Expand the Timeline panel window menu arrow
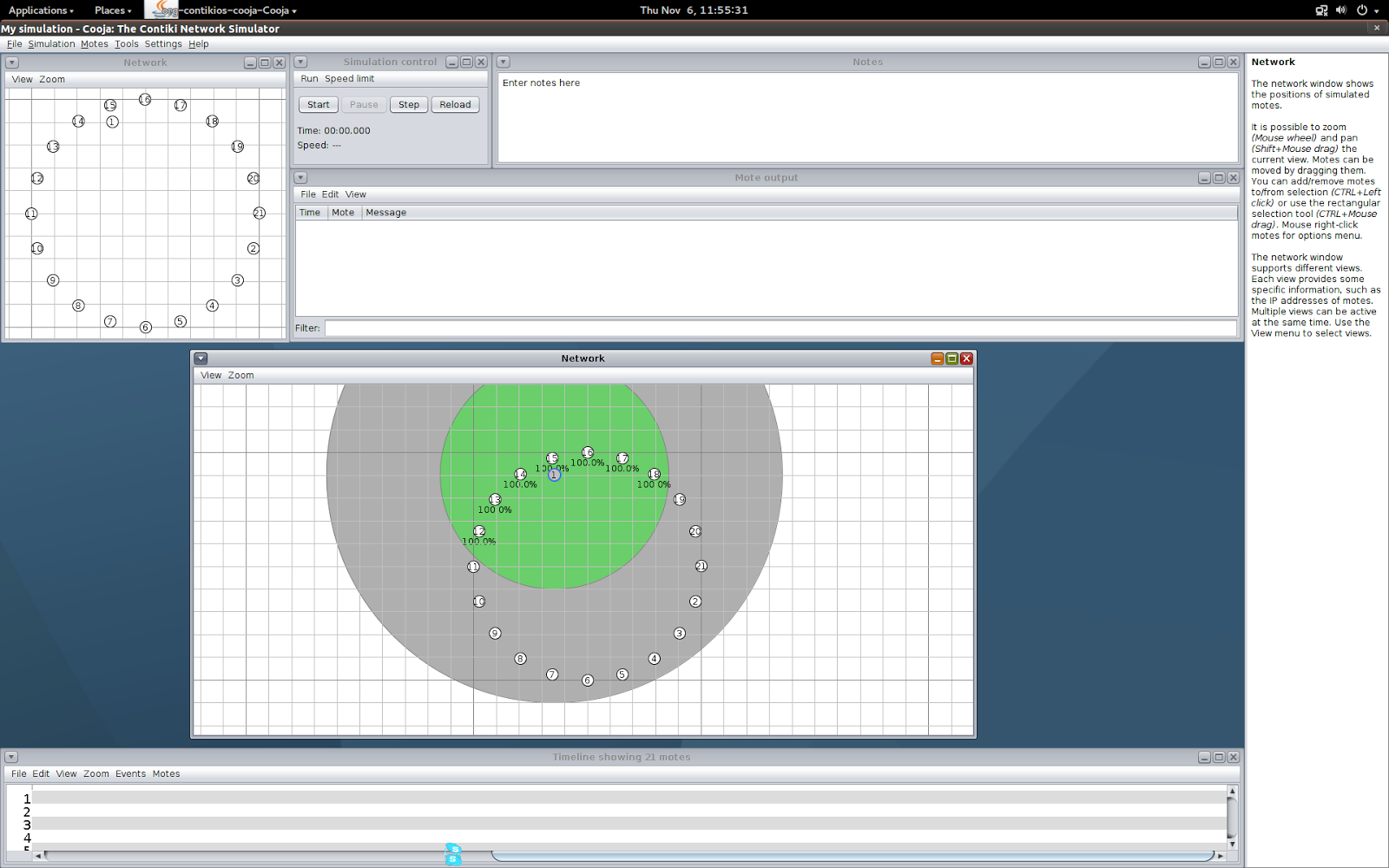 tap(11, 757)
